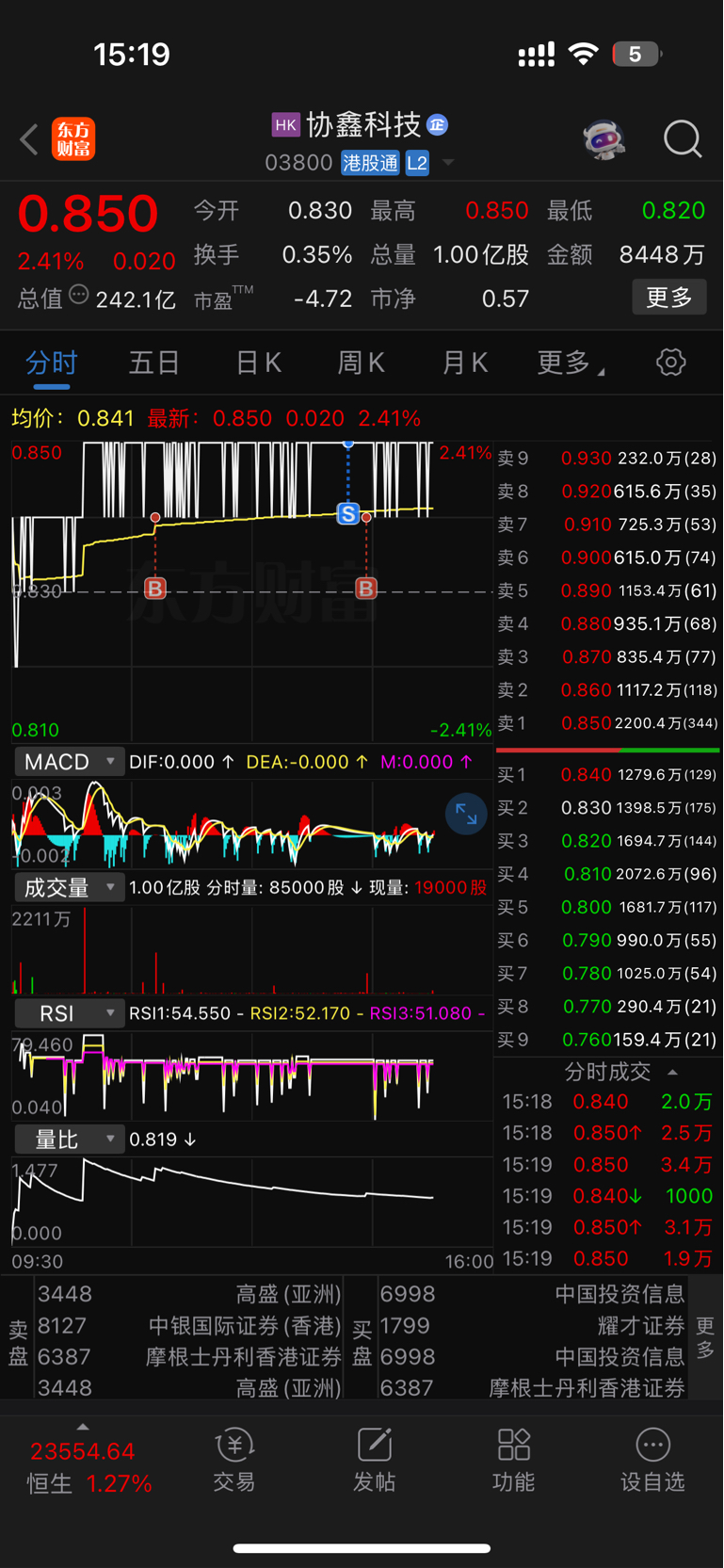This screenshot has height=1568, width=724.
Task: Tap the L2 level badge
Action: (x=417, y=163)
